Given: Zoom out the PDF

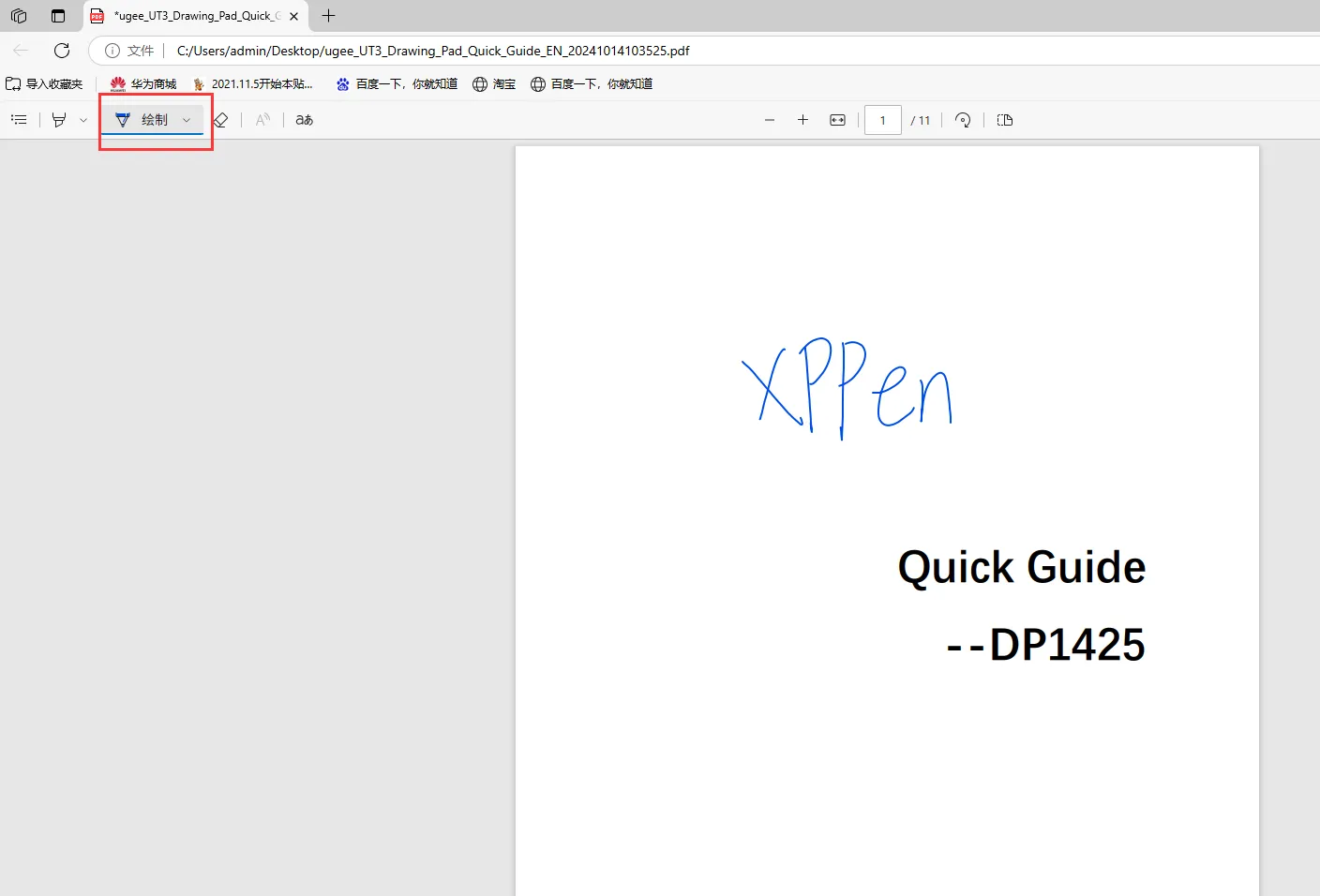Looking at the screenshot, I should point(770,120).
